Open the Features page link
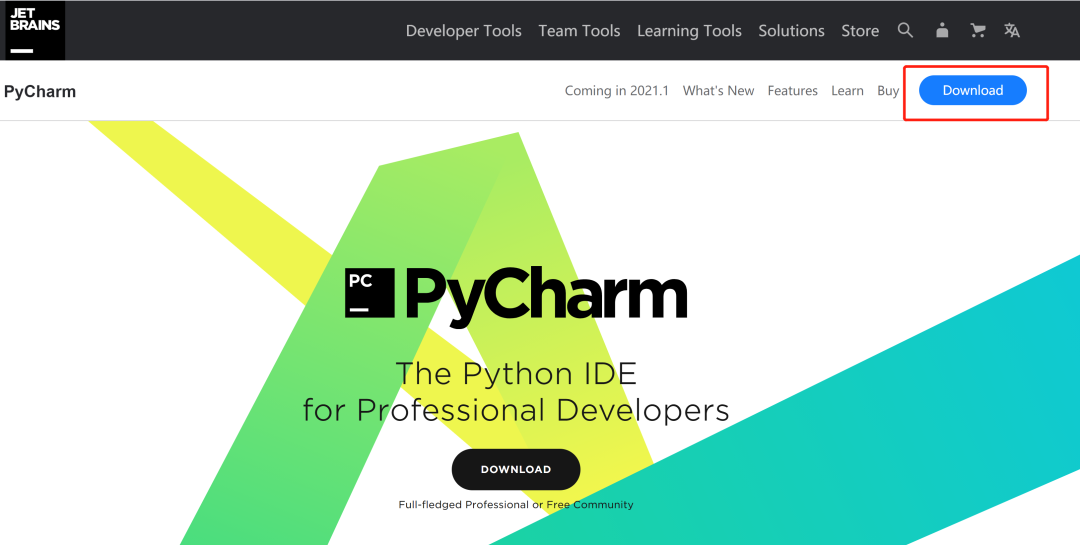This screenshot has height=545, width=1080. point(792,91)
